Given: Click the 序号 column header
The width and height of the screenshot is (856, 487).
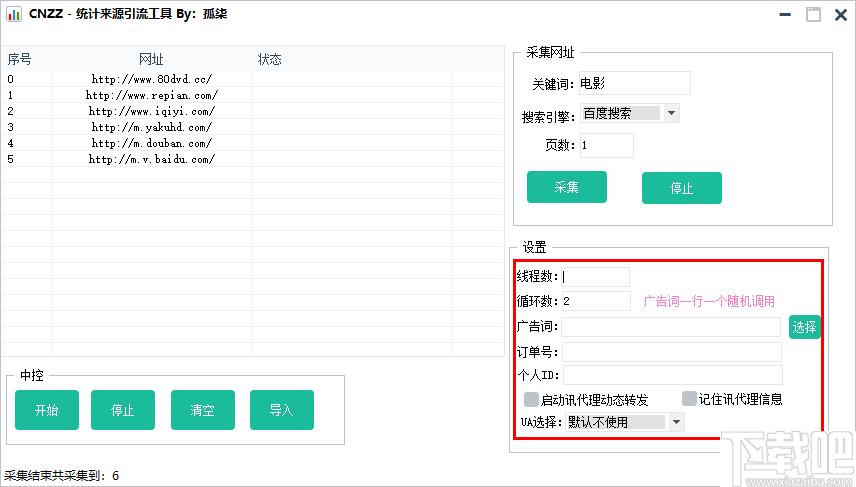Looking at the screenshot, I should [20, 59].
